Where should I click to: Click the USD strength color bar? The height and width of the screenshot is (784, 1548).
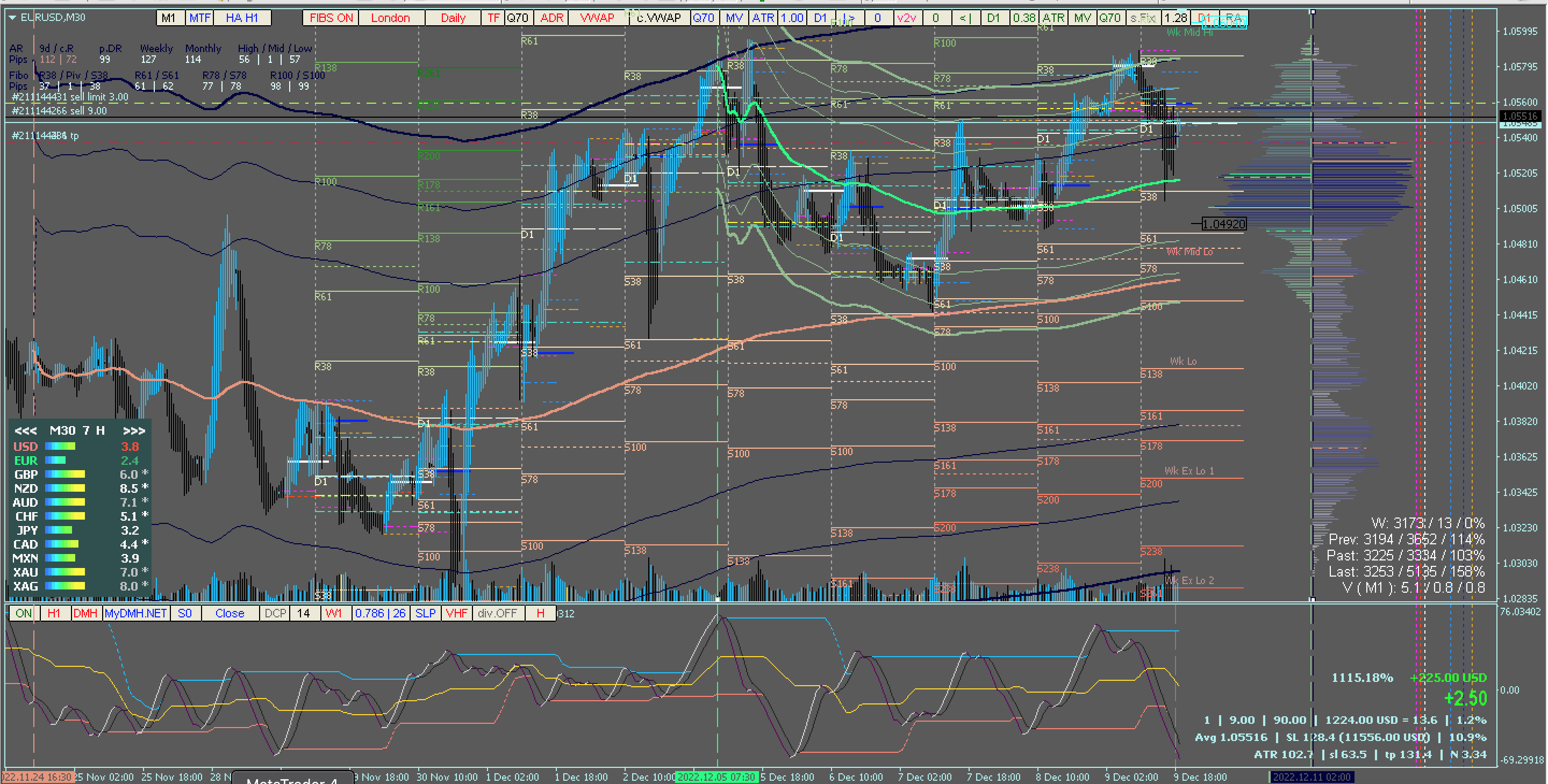click(60, 447)
